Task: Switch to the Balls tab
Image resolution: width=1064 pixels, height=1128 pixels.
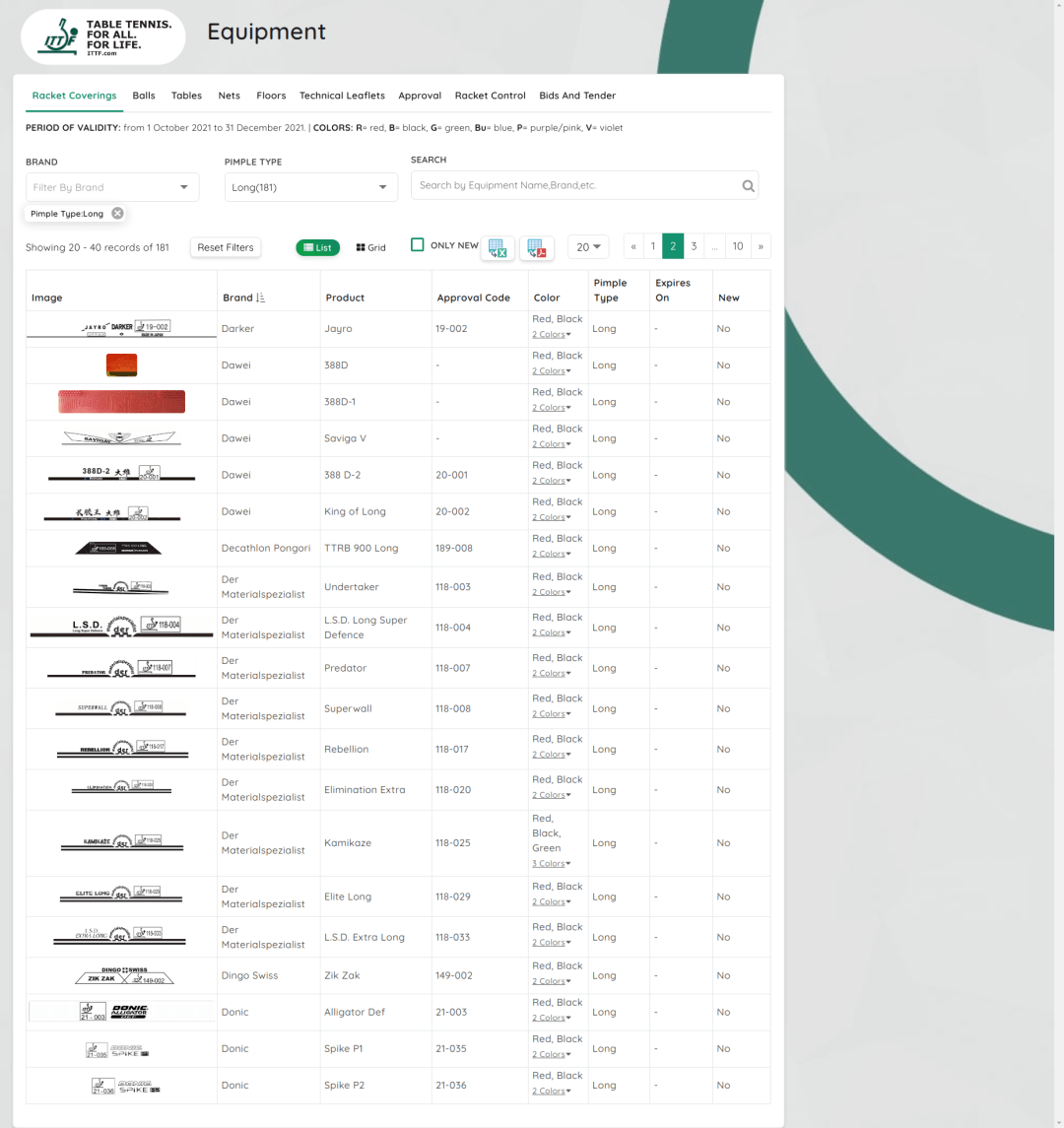Action: tap(144, 96)
